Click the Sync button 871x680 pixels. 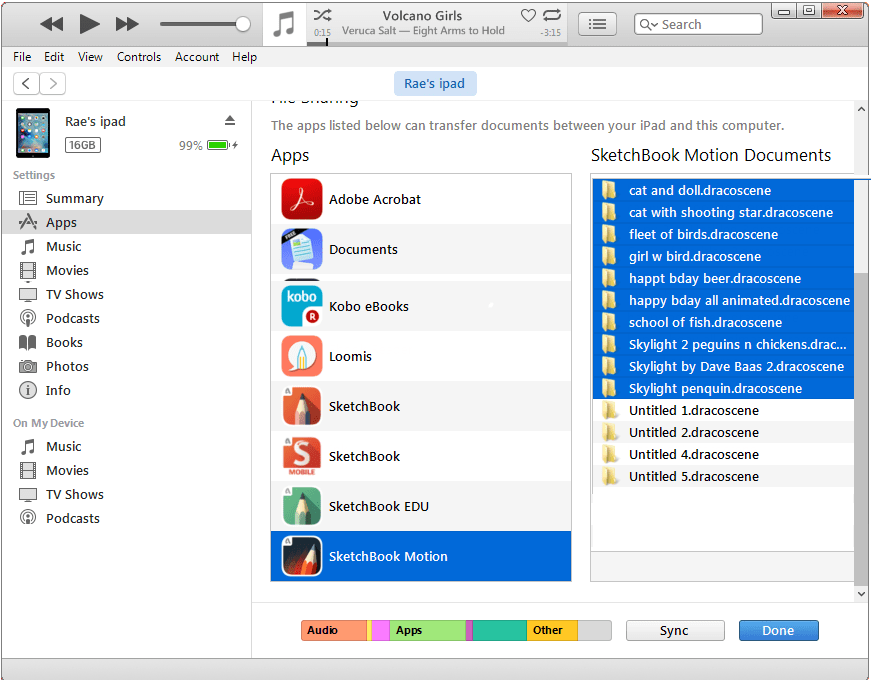tap(675, 631)
